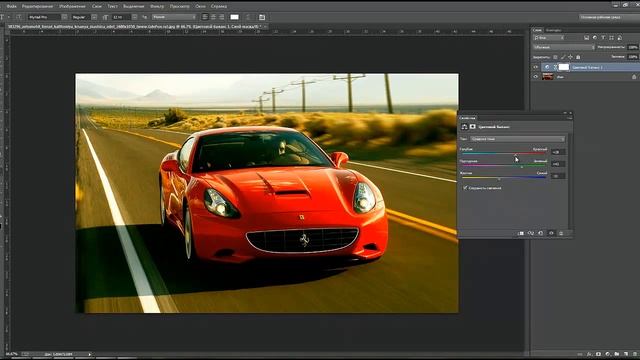Center align text
Viewport: 640px width, 360px height.
(x=213, y=17)
